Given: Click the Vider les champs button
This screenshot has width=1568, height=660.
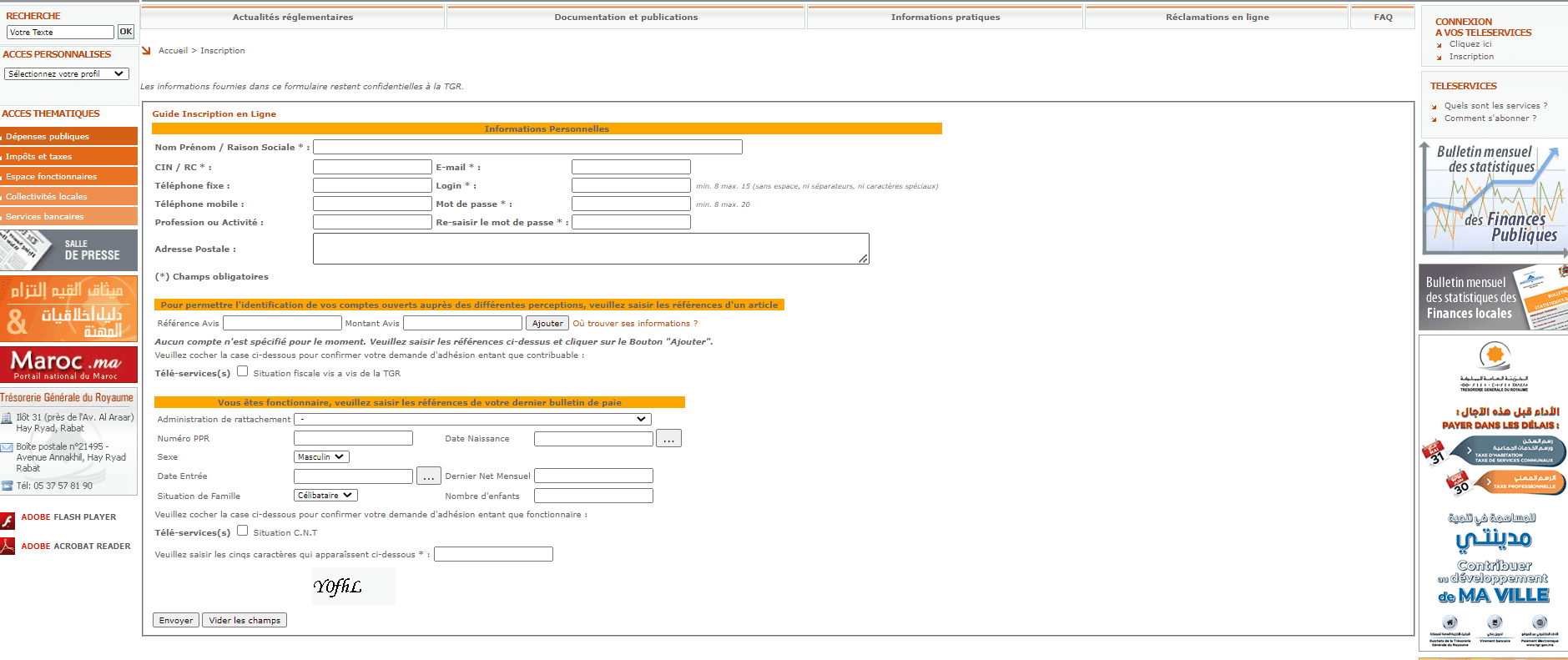Looking at the screenshot, I should click(245, 621).
